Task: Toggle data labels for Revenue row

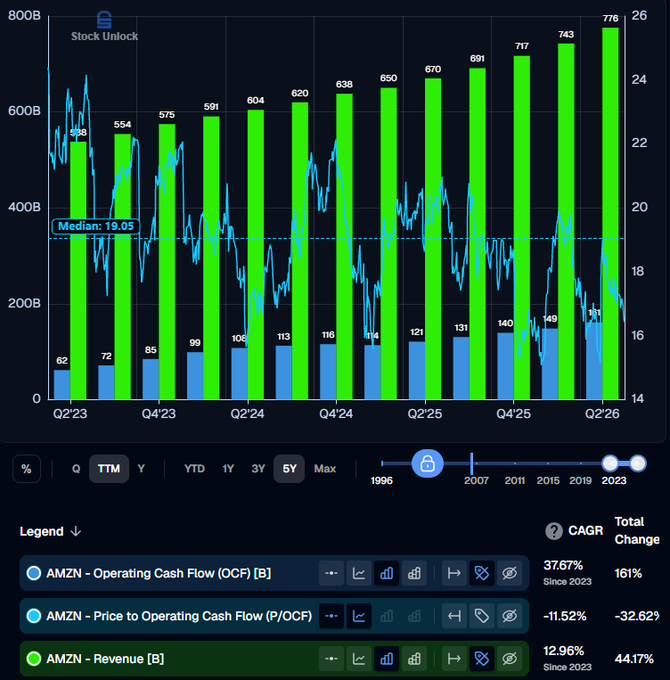Action: [482, 659]
